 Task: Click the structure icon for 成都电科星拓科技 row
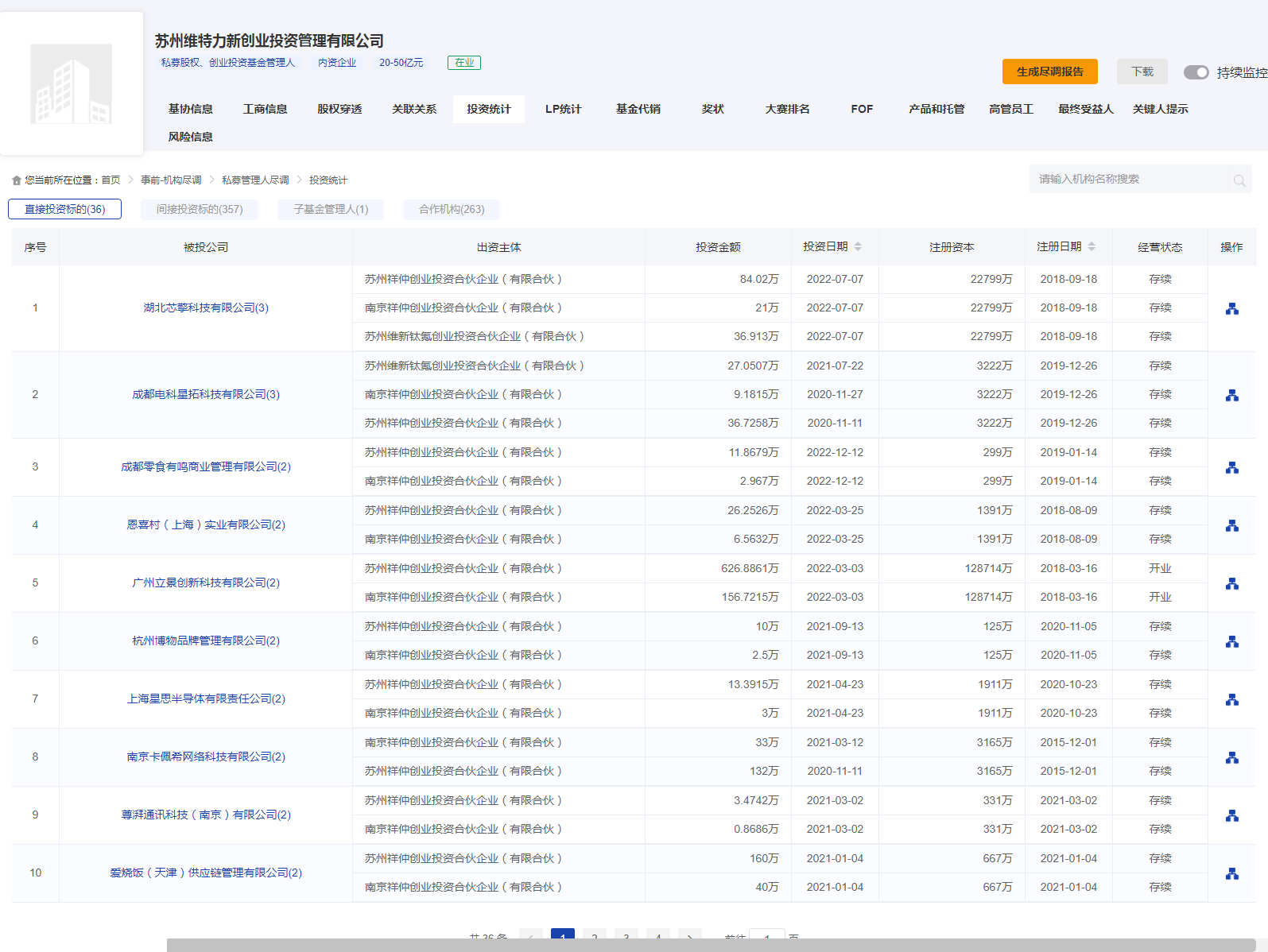(1231, 395)
